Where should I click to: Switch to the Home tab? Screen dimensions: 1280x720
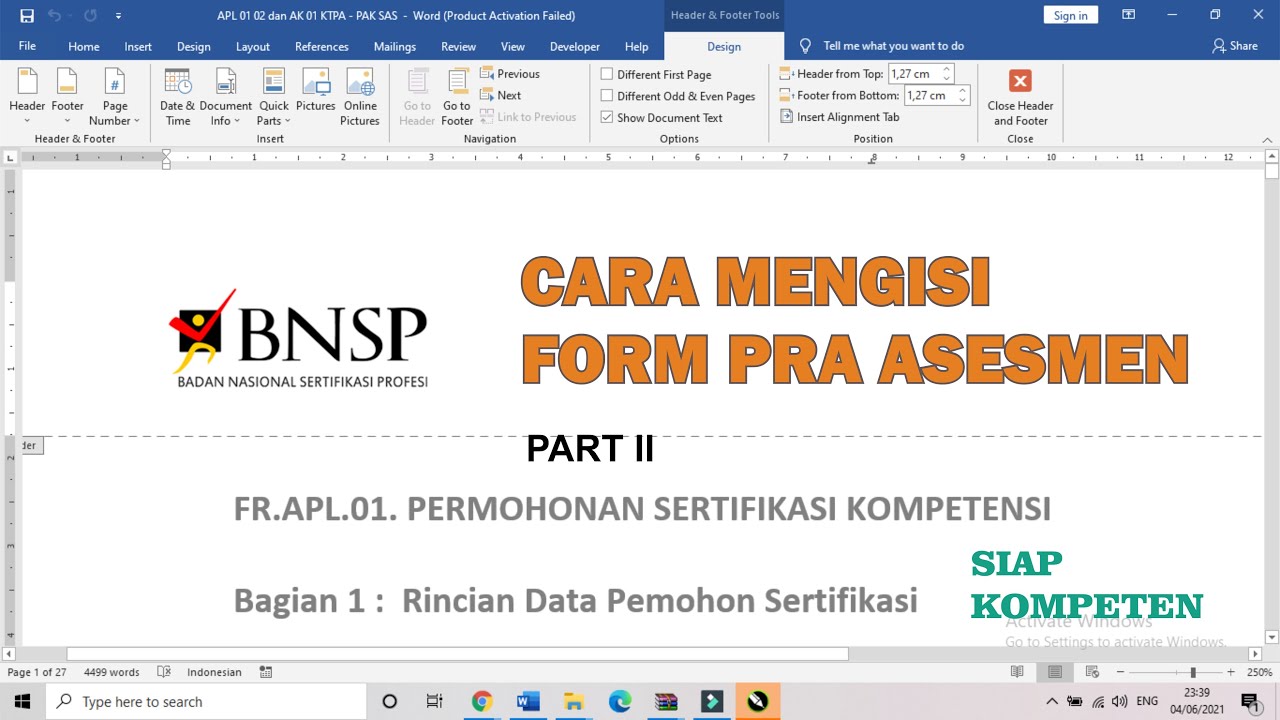[x=83, y=46]
